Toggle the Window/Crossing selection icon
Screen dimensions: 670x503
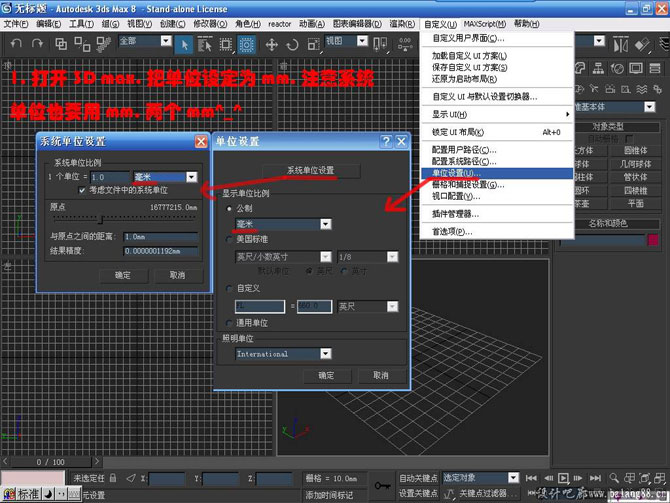[246, 44]
